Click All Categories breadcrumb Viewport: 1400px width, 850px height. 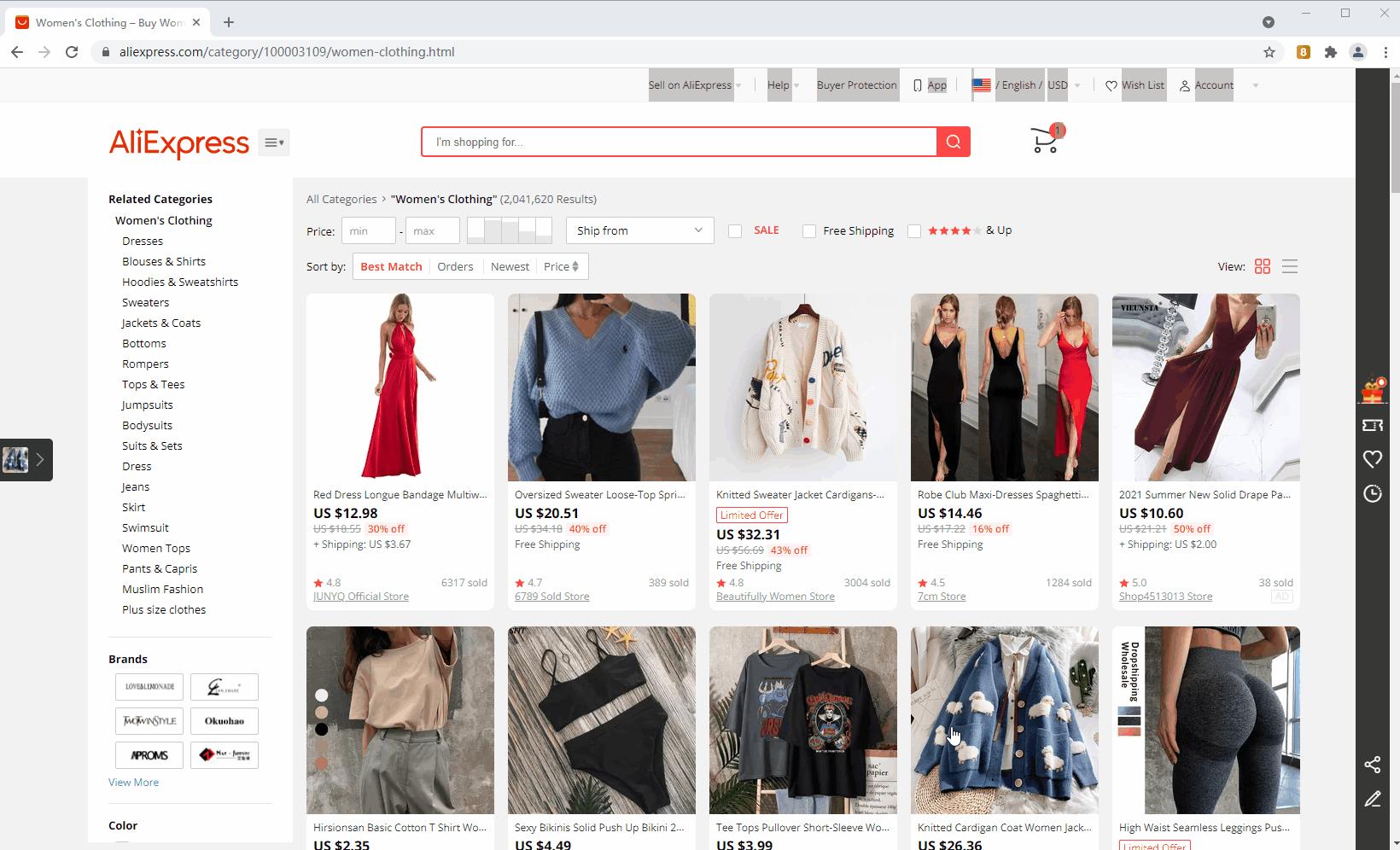(x=341, y=200)
